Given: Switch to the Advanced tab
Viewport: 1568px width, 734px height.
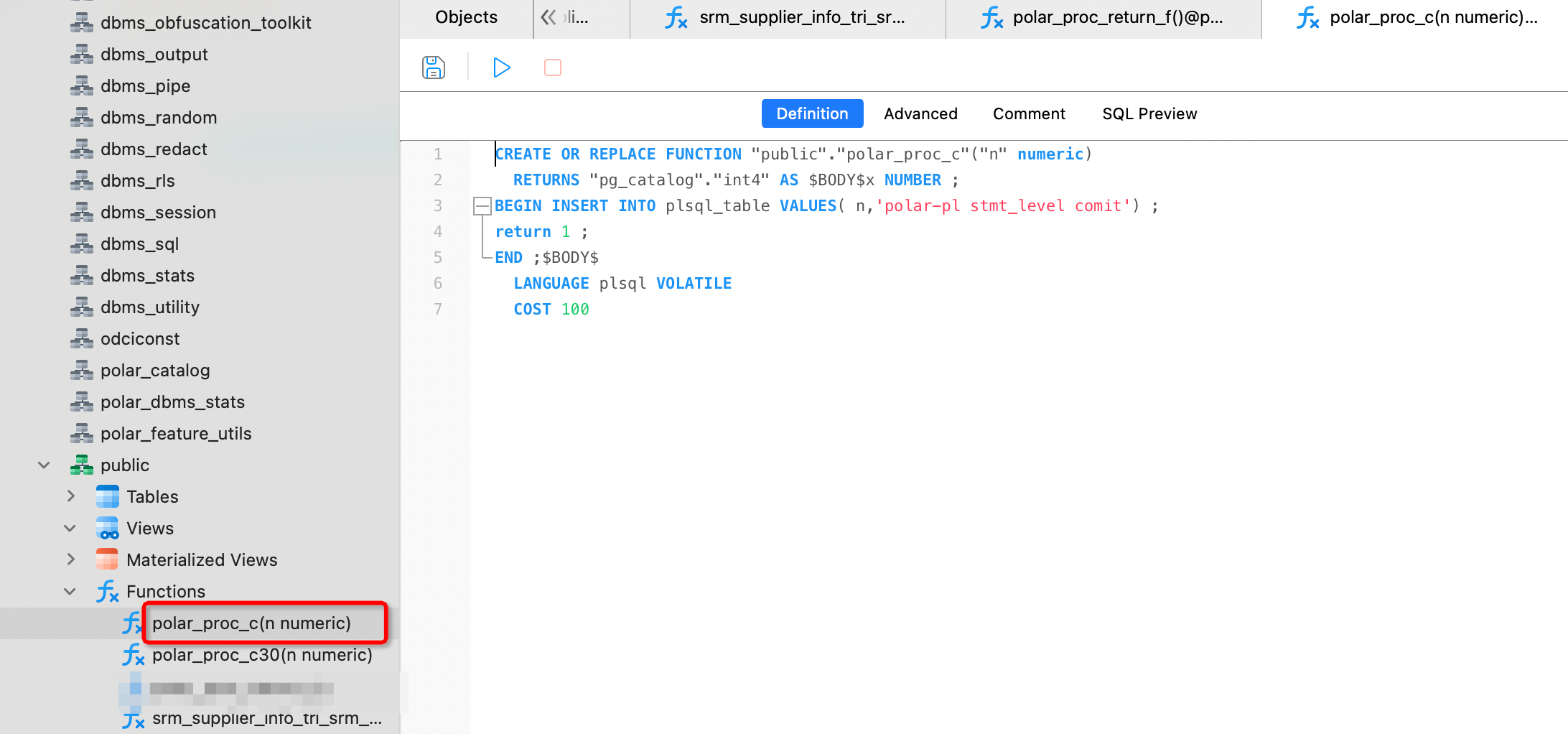Looking at the screenshot, I should tap(921, 113).
